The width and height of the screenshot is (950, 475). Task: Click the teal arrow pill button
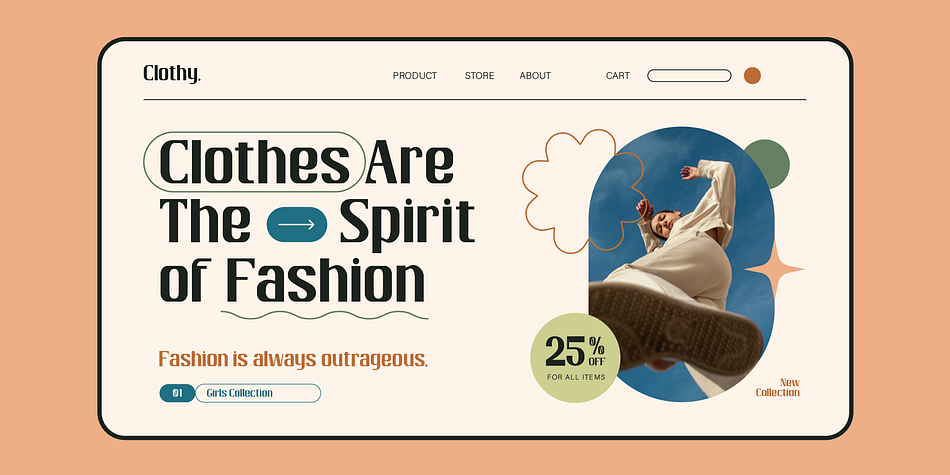pos(297,224)
